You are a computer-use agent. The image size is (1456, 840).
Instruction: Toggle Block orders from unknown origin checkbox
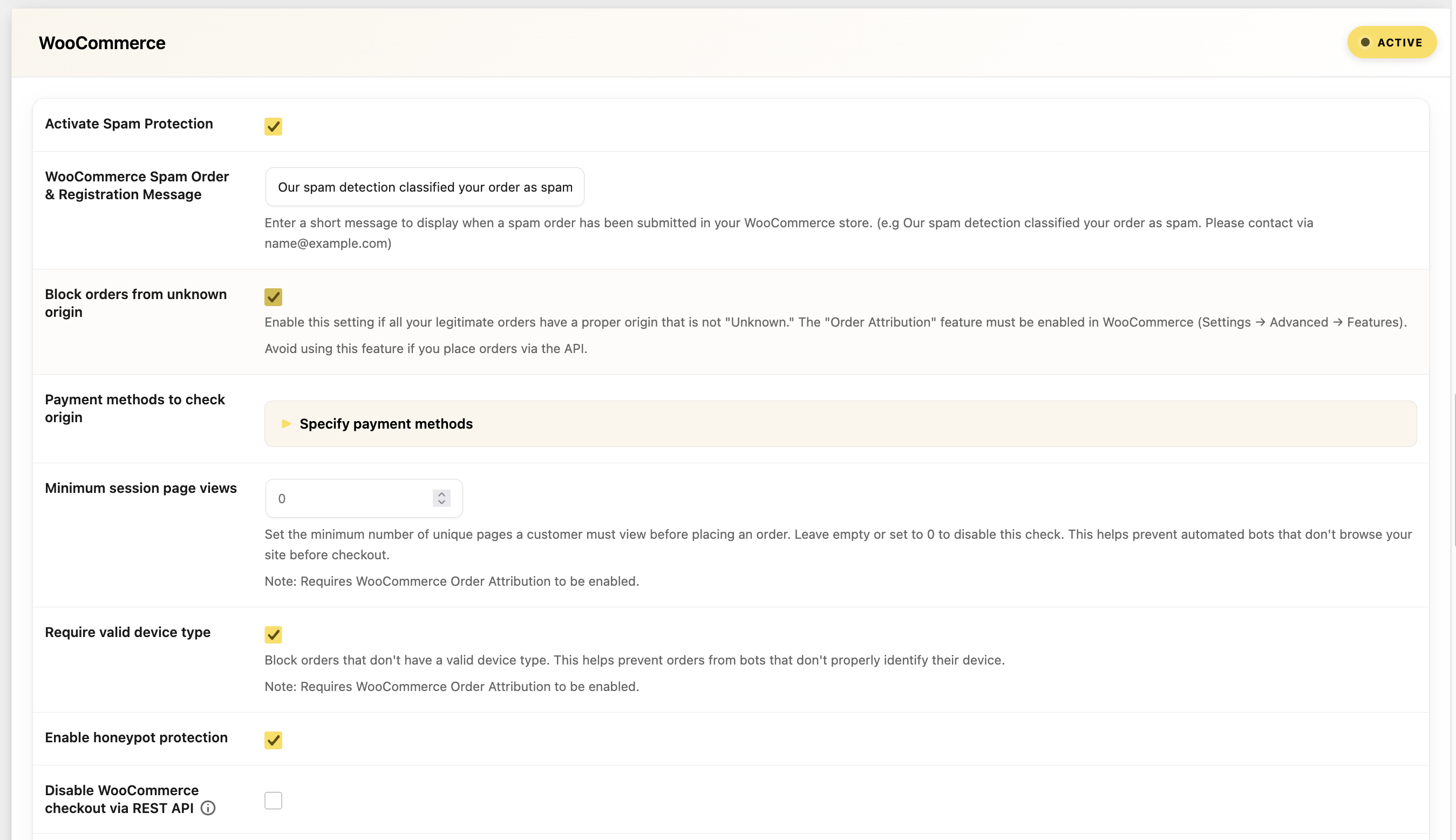pos(273,297)
